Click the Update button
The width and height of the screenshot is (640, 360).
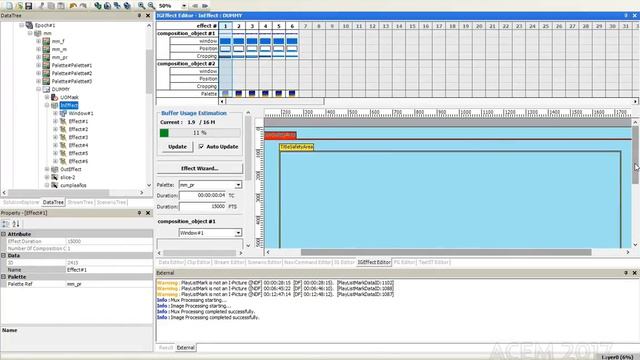(x=177, y=147)
